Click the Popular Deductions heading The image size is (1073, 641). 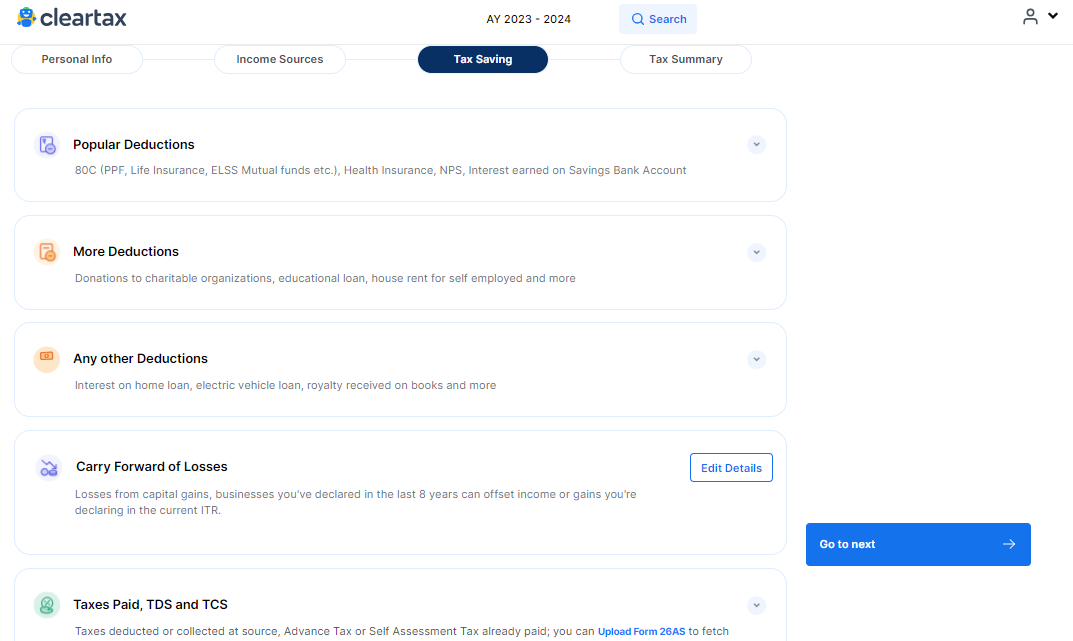point(134,144)
